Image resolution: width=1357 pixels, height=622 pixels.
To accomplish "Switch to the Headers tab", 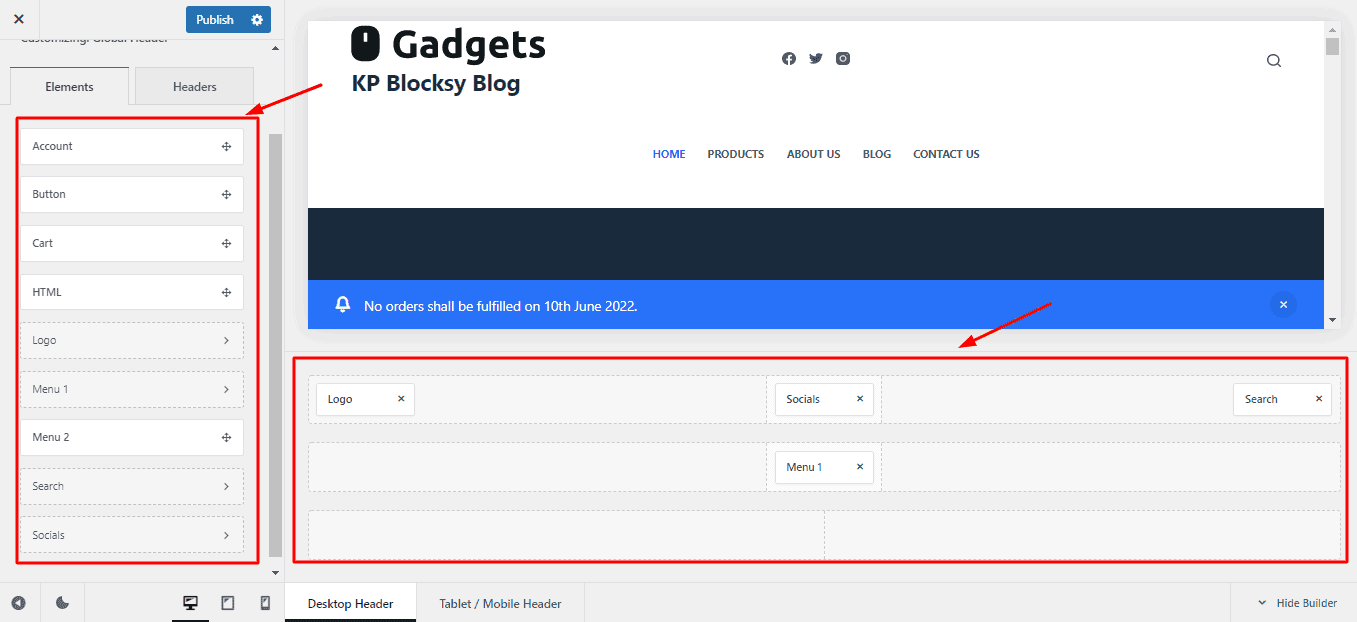I will point(194,87).
